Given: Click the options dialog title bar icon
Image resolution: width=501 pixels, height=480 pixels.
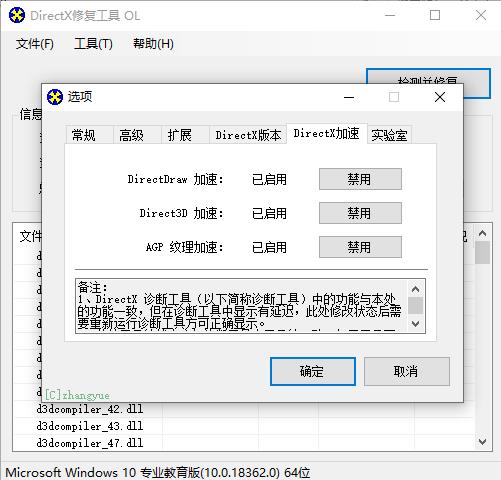Looking at the screenshot, I should [x=55, y=97].
